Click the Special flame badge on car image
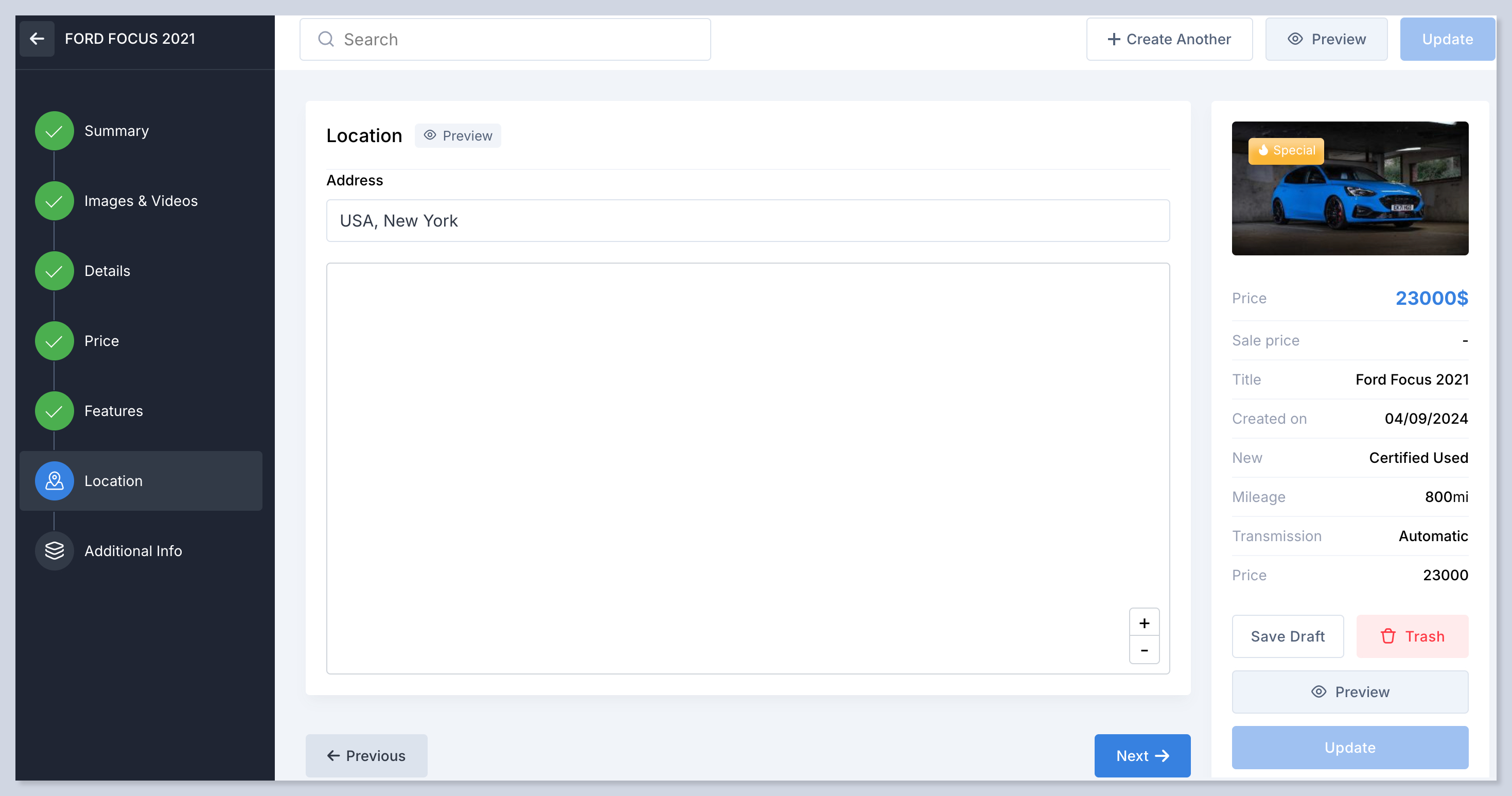Image resolution: width=1512 pixels, height=796 pixels. click(x=1286, y=151)
